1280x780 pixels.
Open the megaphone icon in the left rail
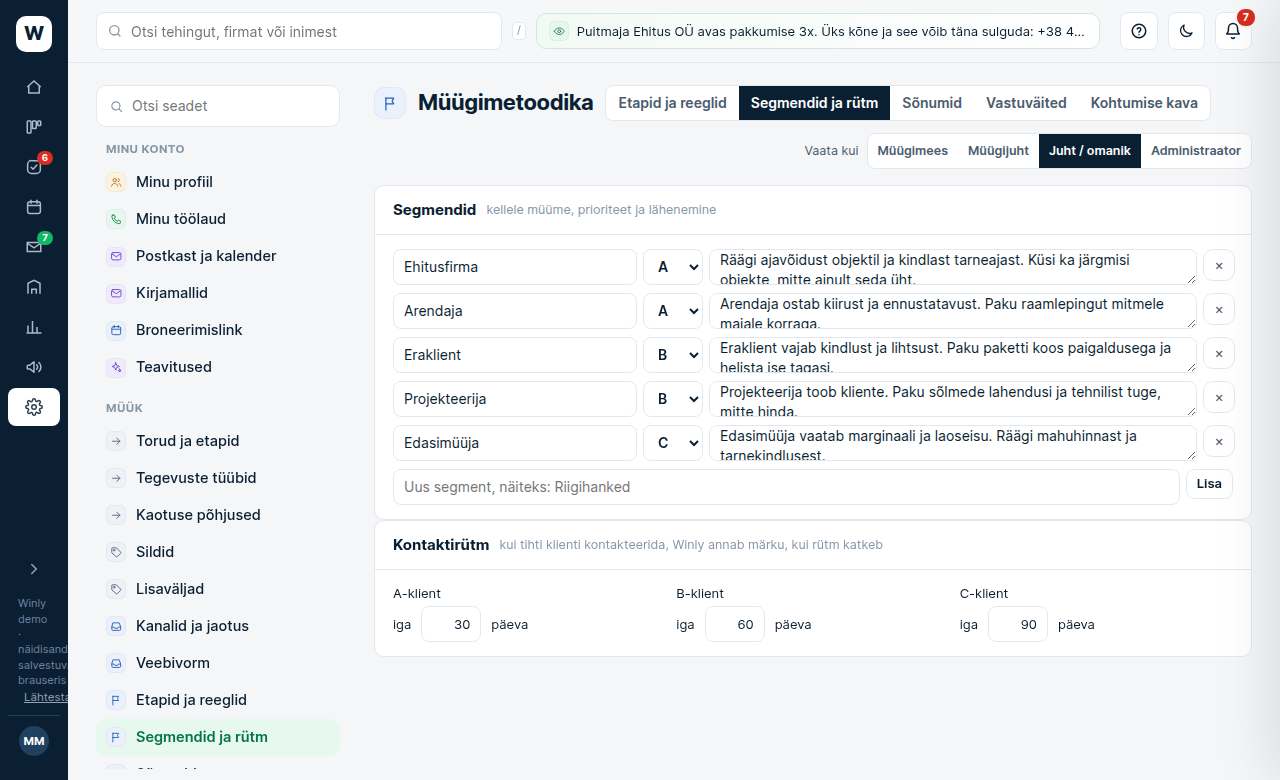[34, 367]
